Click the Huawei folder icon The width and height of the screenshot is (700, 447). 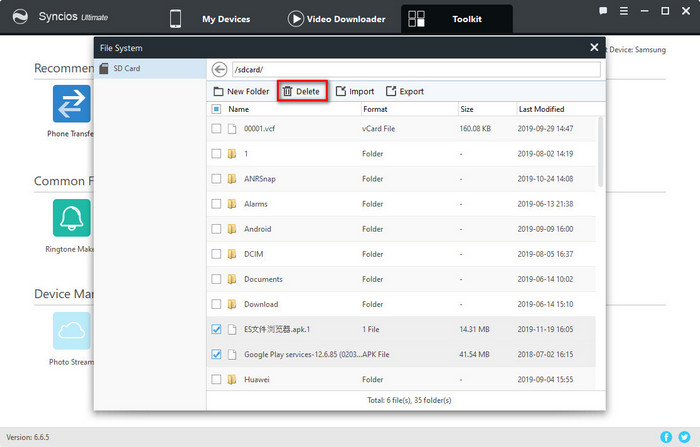[232, 380]
